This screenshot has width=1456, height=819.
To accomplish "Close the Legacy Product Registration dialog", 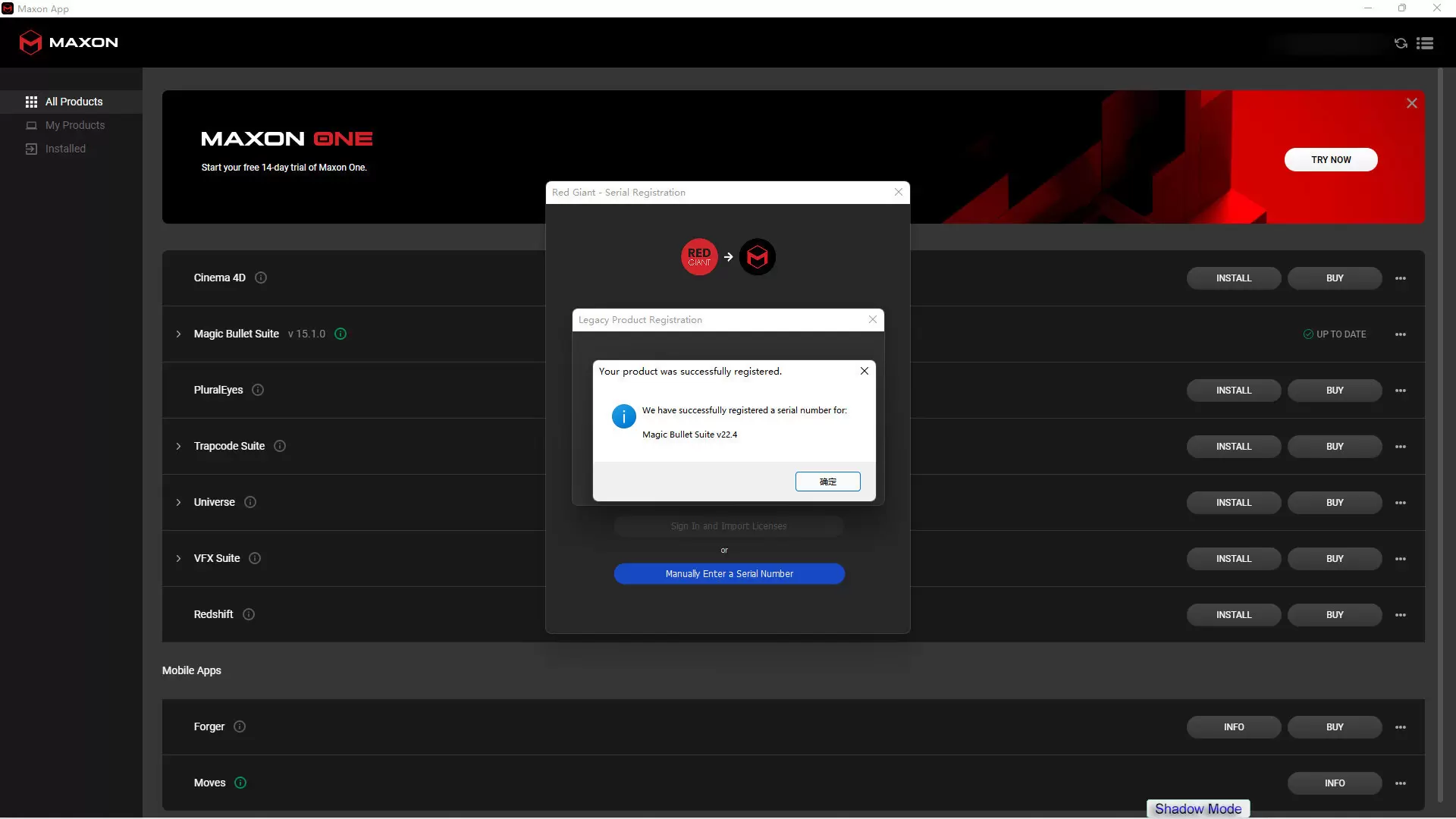I will click(x=873, y=319).
